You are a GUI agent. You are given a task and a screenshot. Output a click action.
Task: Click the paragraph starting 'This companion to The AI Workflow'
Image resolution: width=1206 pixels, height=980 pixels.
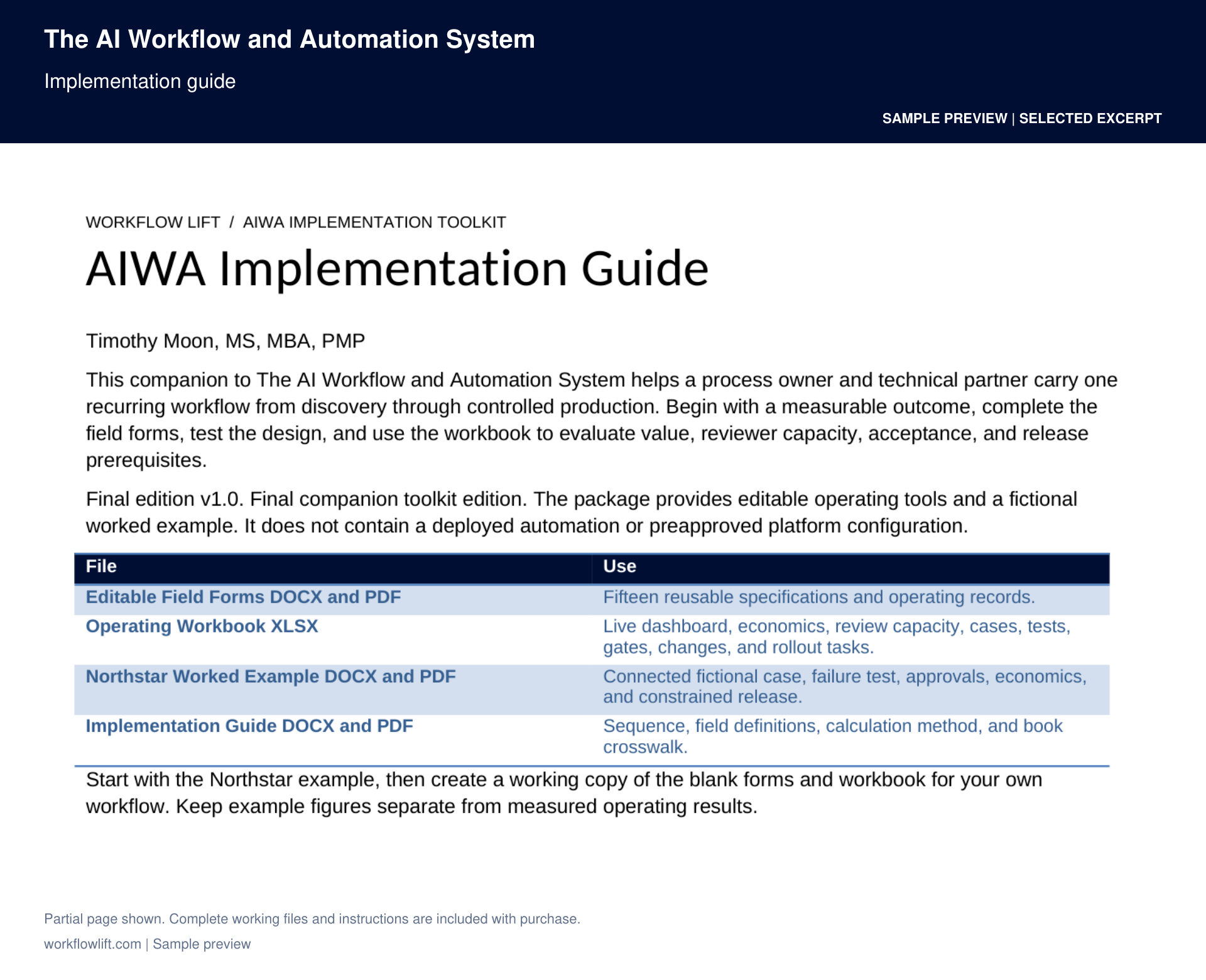[x=602, y=420]
